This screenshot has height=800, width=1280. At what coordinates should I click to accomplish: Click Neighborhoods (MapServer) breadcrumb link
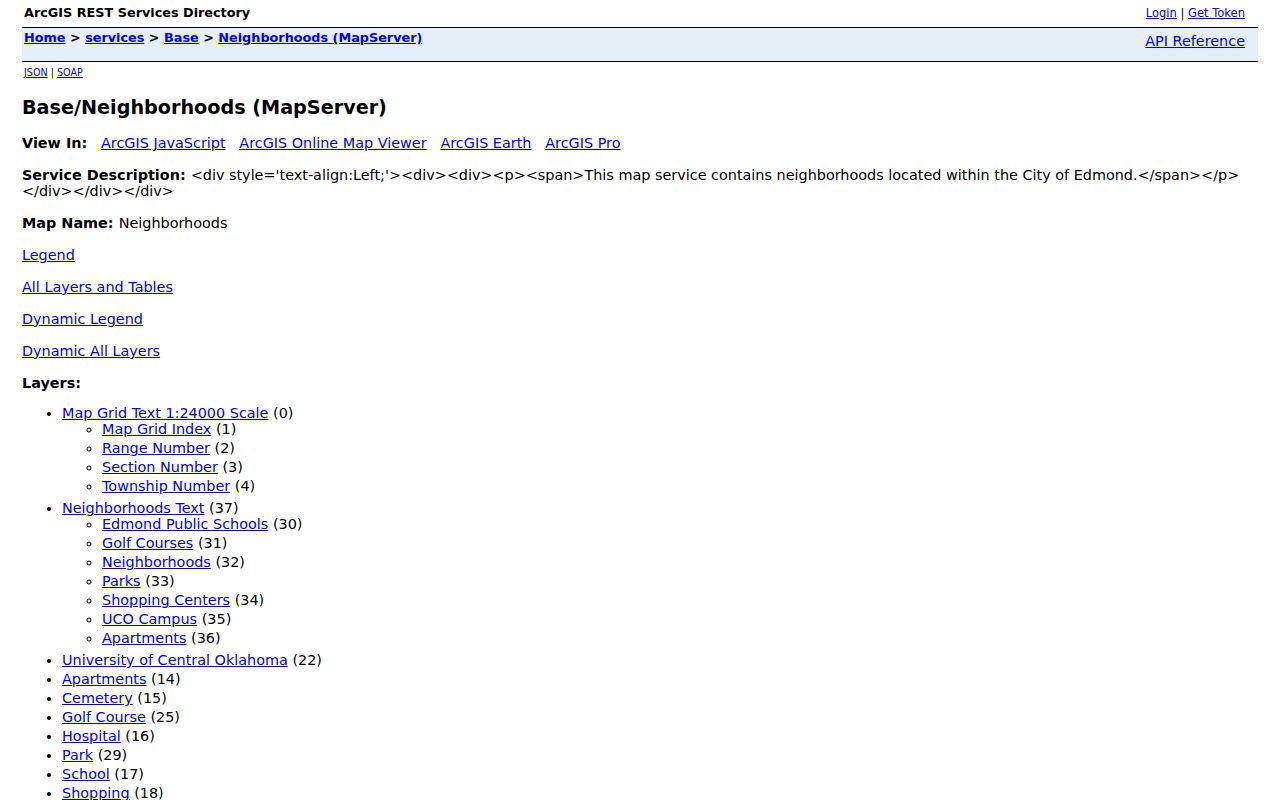(320, 38)
